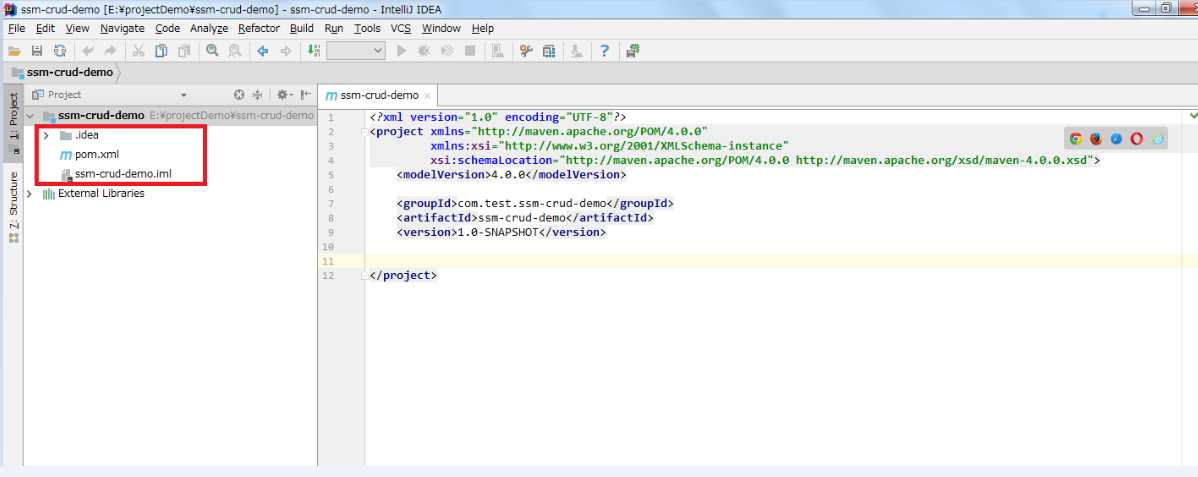Viewport: 1198px width, 477px height.
Task: Click the Save All toolbar icon
Action: click(37, 51)
